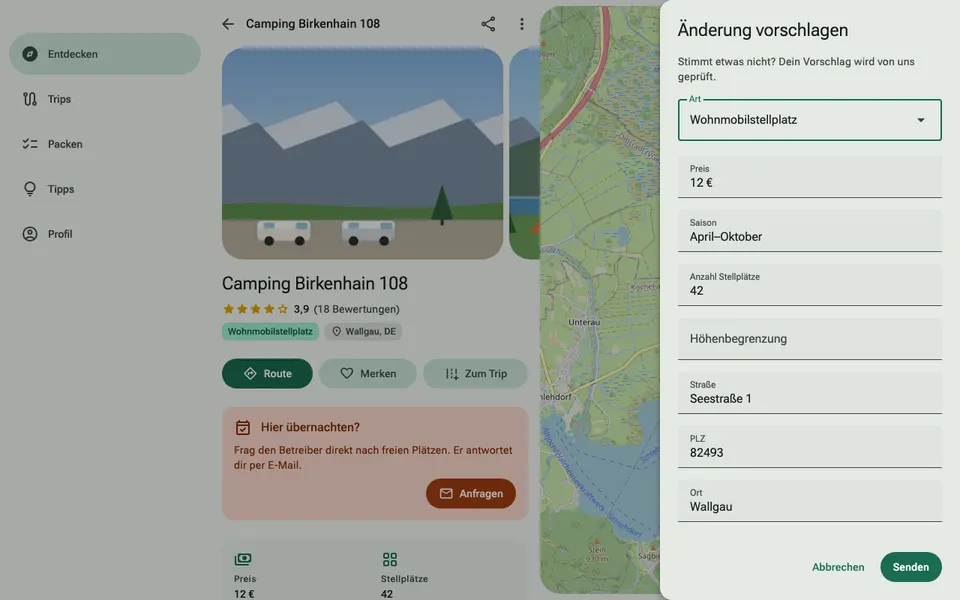Click the Wohnmobilstellplatz category chip

tap(270, 331)
